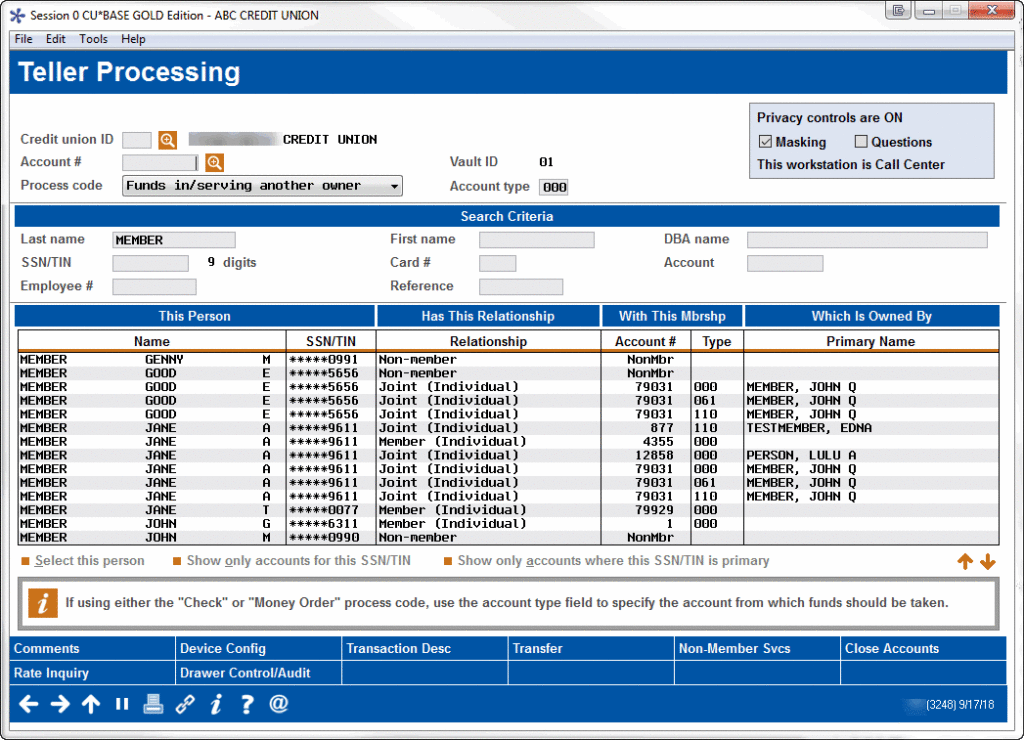
Task: Click the orange page down arrow
Action: pos(988,561)
